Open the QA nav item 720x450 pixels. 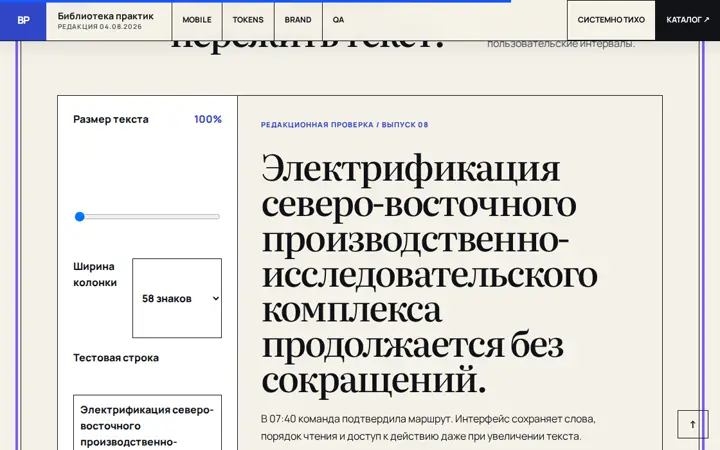tap(338, 21)
